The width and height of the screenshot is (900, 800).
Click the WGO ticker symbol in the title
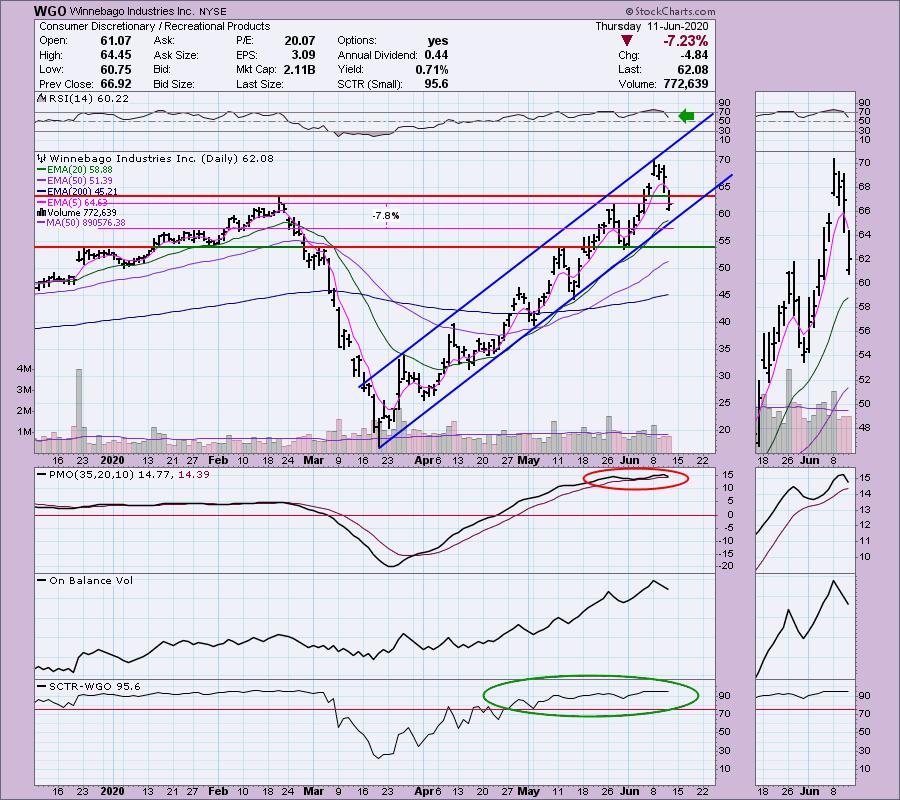pyautogui.click(x=50, y=11)
